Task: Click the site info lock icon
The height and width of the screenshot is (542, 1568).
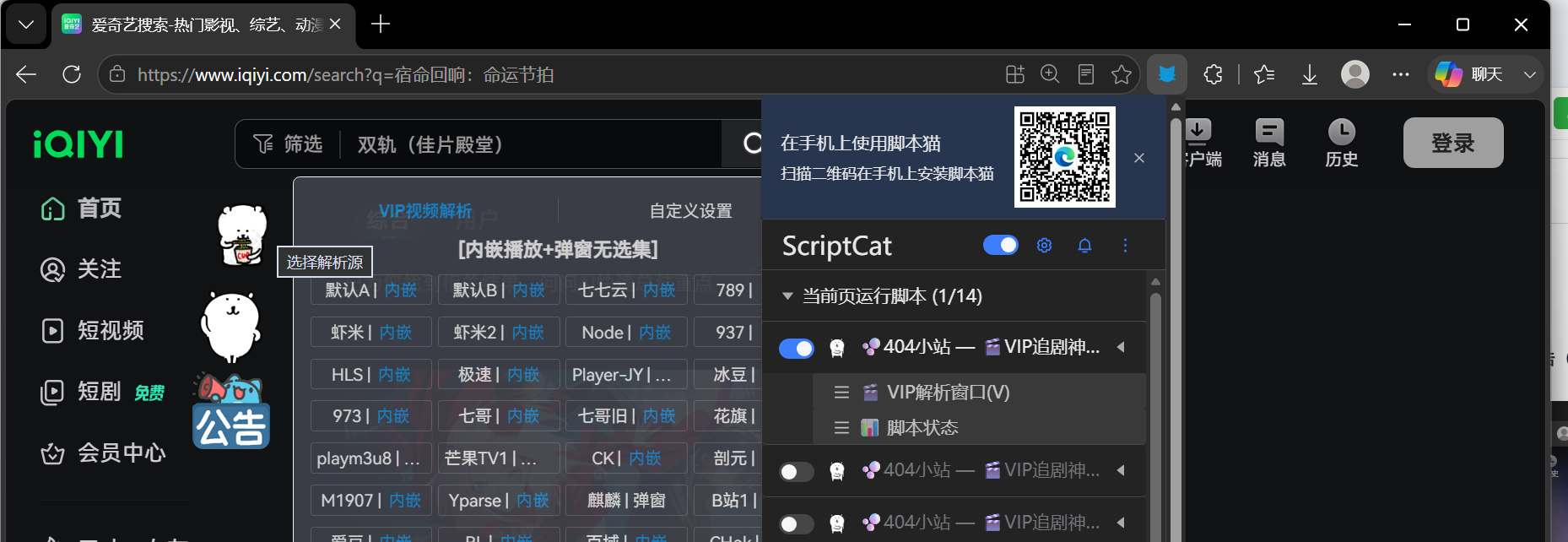Action: (117, 74)
